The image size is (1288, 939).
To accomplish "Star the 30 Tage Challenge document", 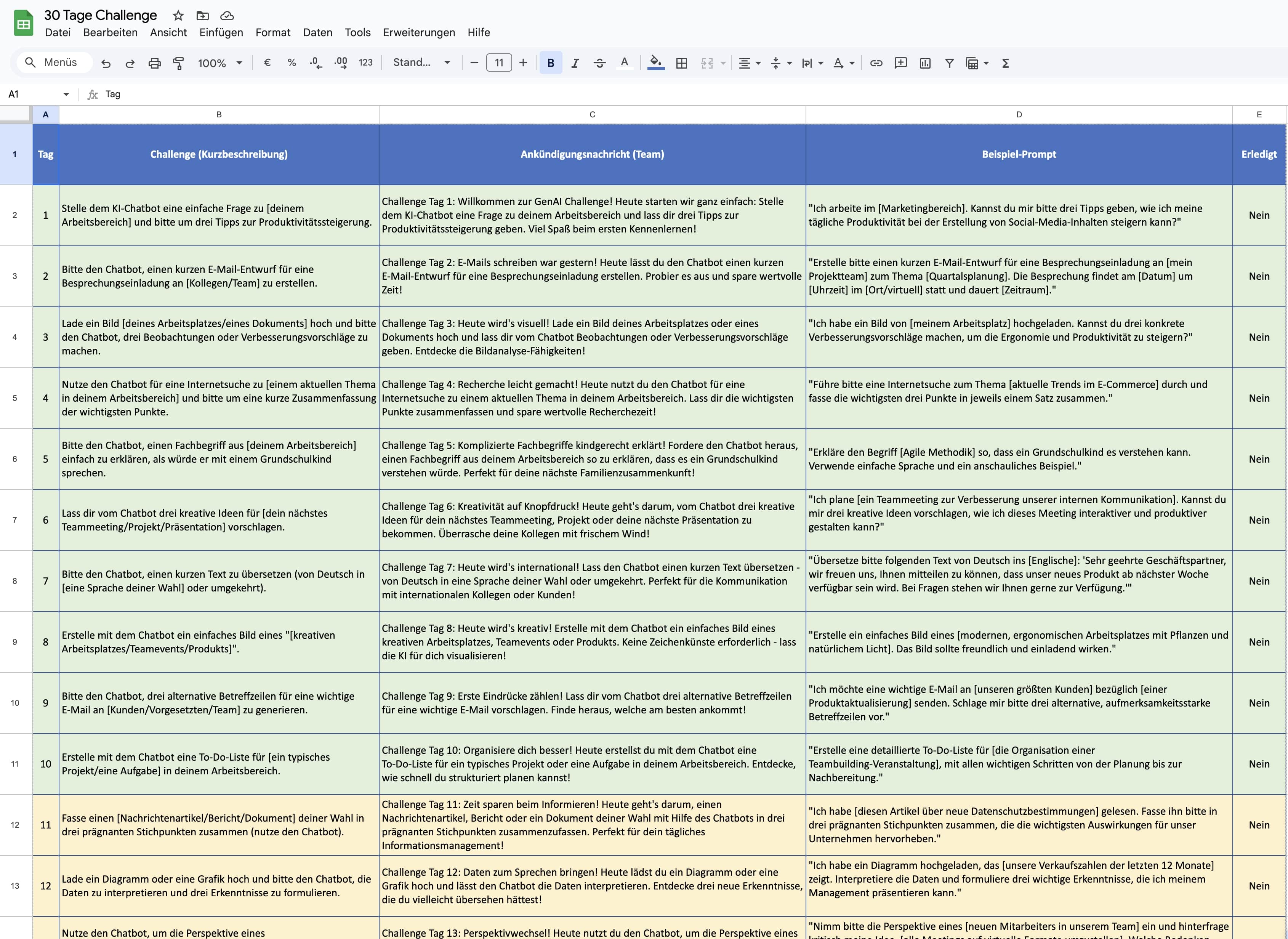I will pos(178,15).
